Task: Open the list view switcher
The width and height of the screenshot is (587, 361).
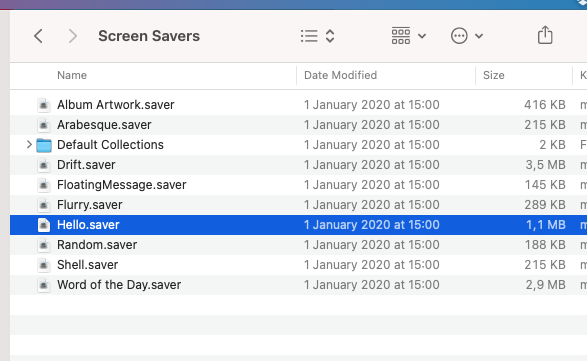Action: click(317, 36)
